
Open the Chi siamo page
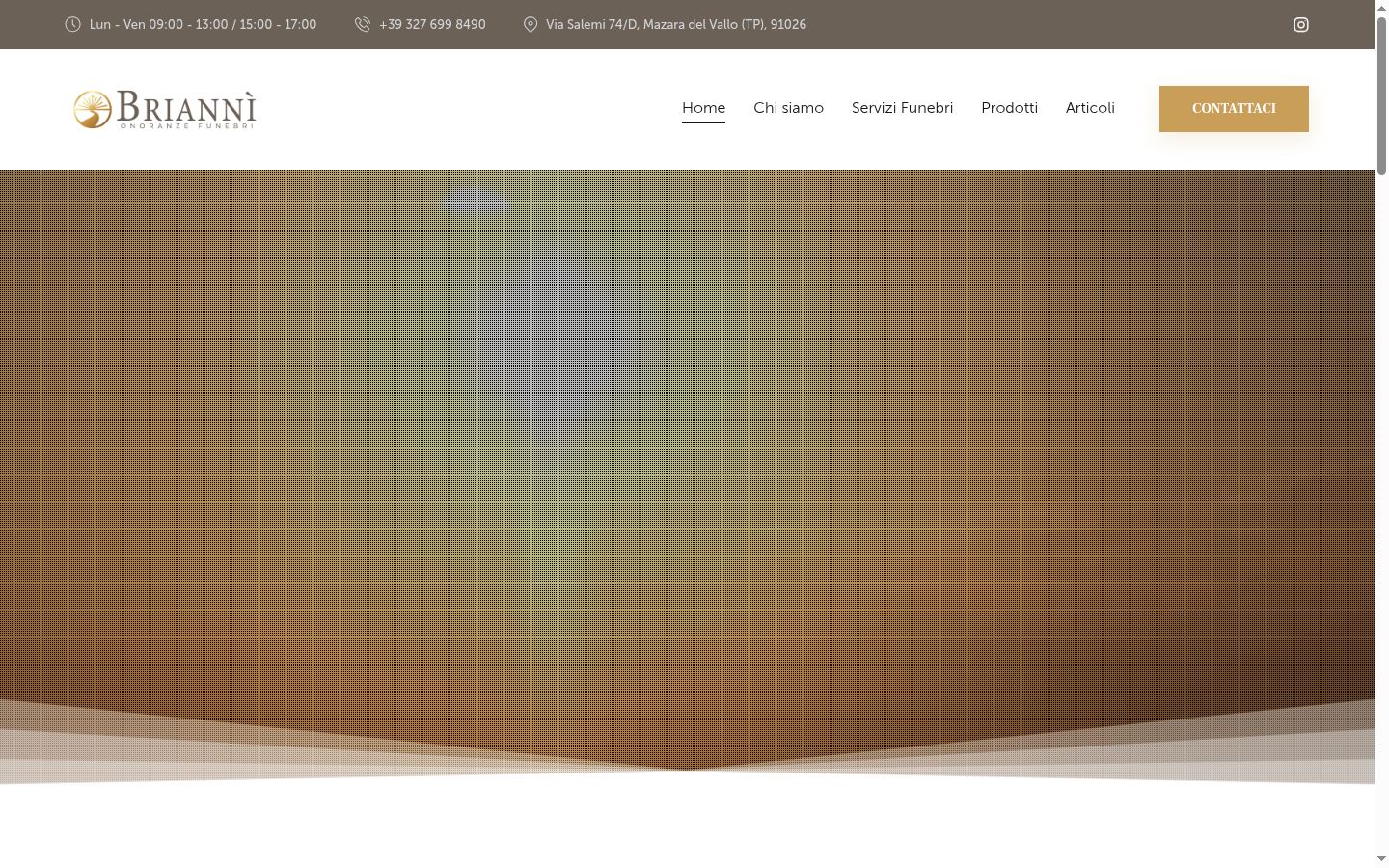788,108
